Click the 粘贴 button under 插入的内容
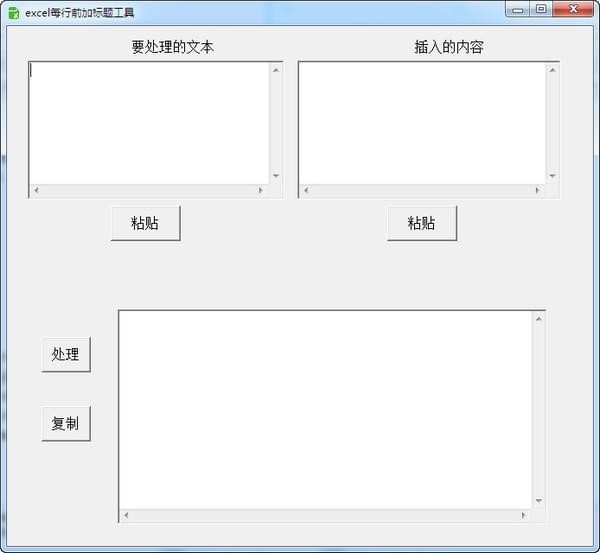Viewport: 600px width, 553px height. coord(422,223)
